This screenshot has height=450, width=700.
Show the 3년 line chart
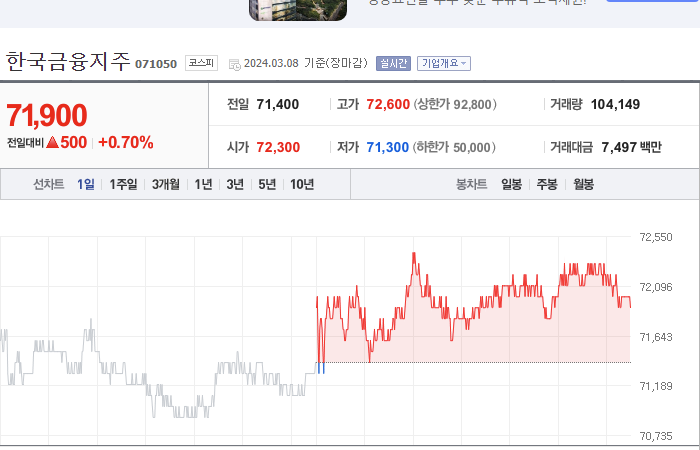pos(235,184)
